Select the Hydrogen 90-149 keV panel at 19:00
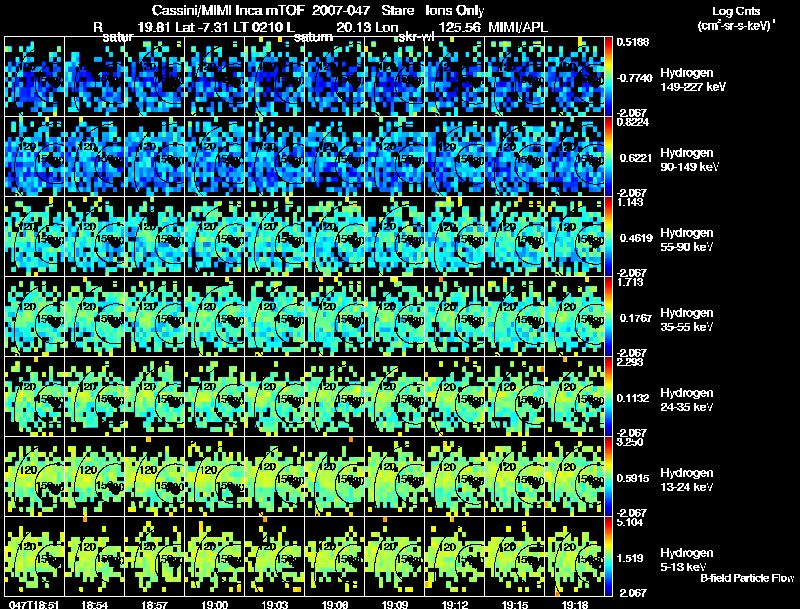Viewport: 800px width, 609px height. click(x=215, y=157)
